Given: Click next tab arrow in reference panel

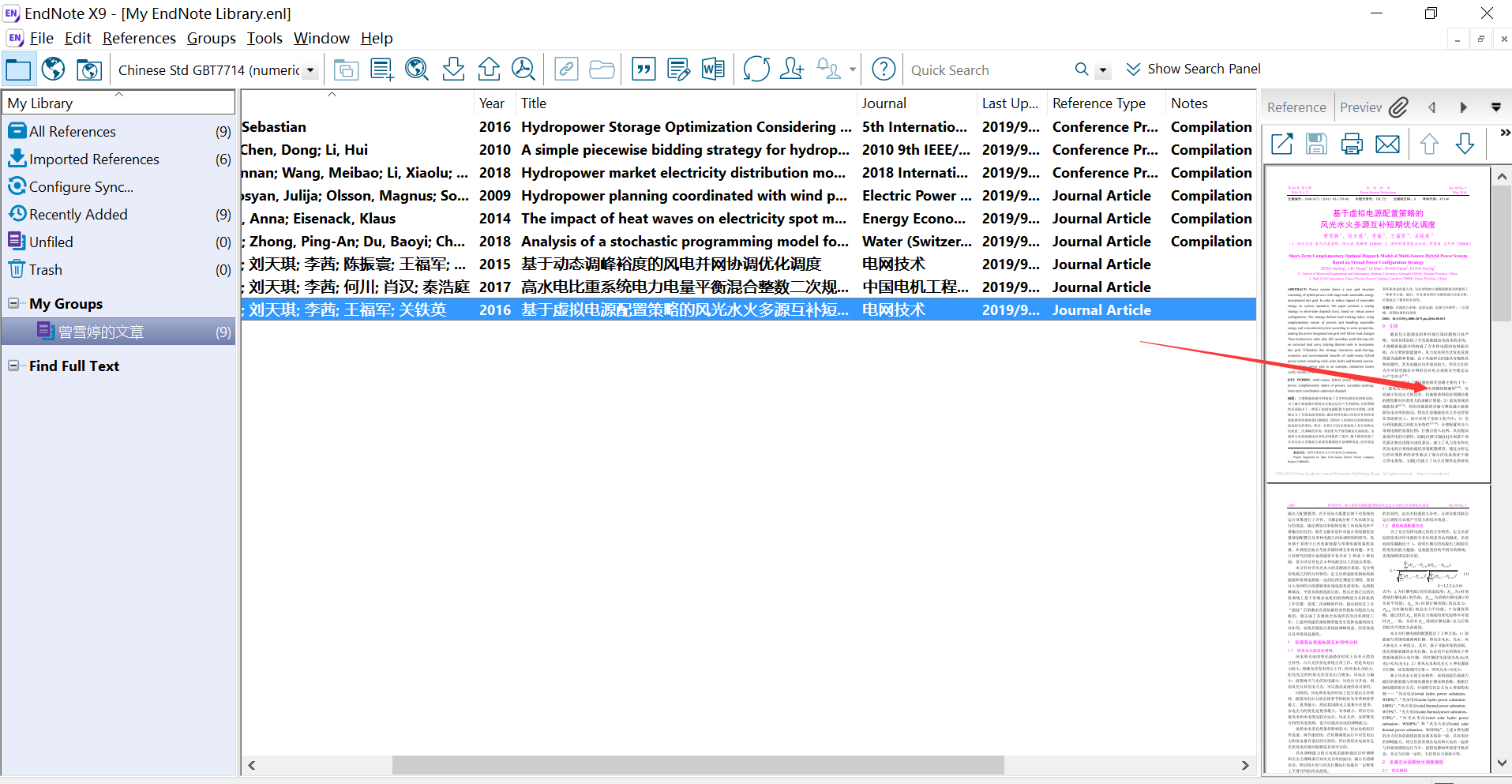Looking at the screenshot, I should pos(1463,107).
